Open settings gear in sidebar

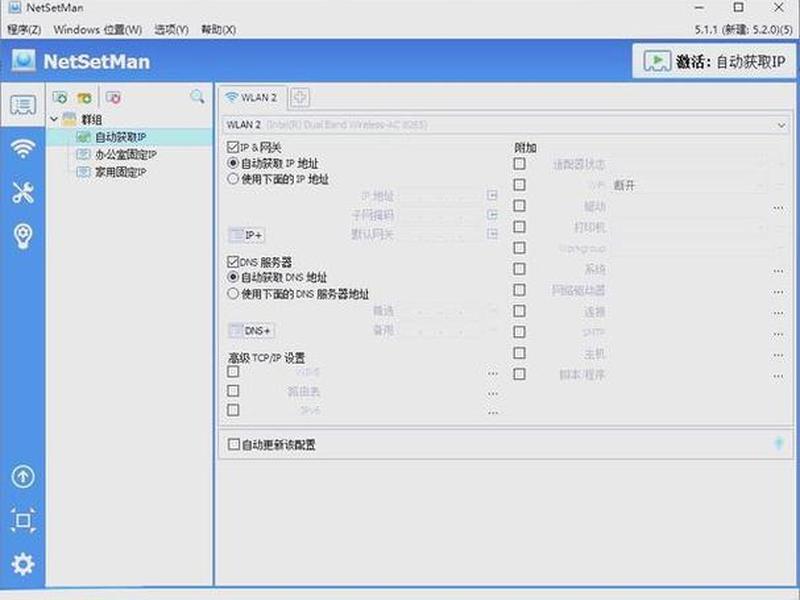(23, 564)
